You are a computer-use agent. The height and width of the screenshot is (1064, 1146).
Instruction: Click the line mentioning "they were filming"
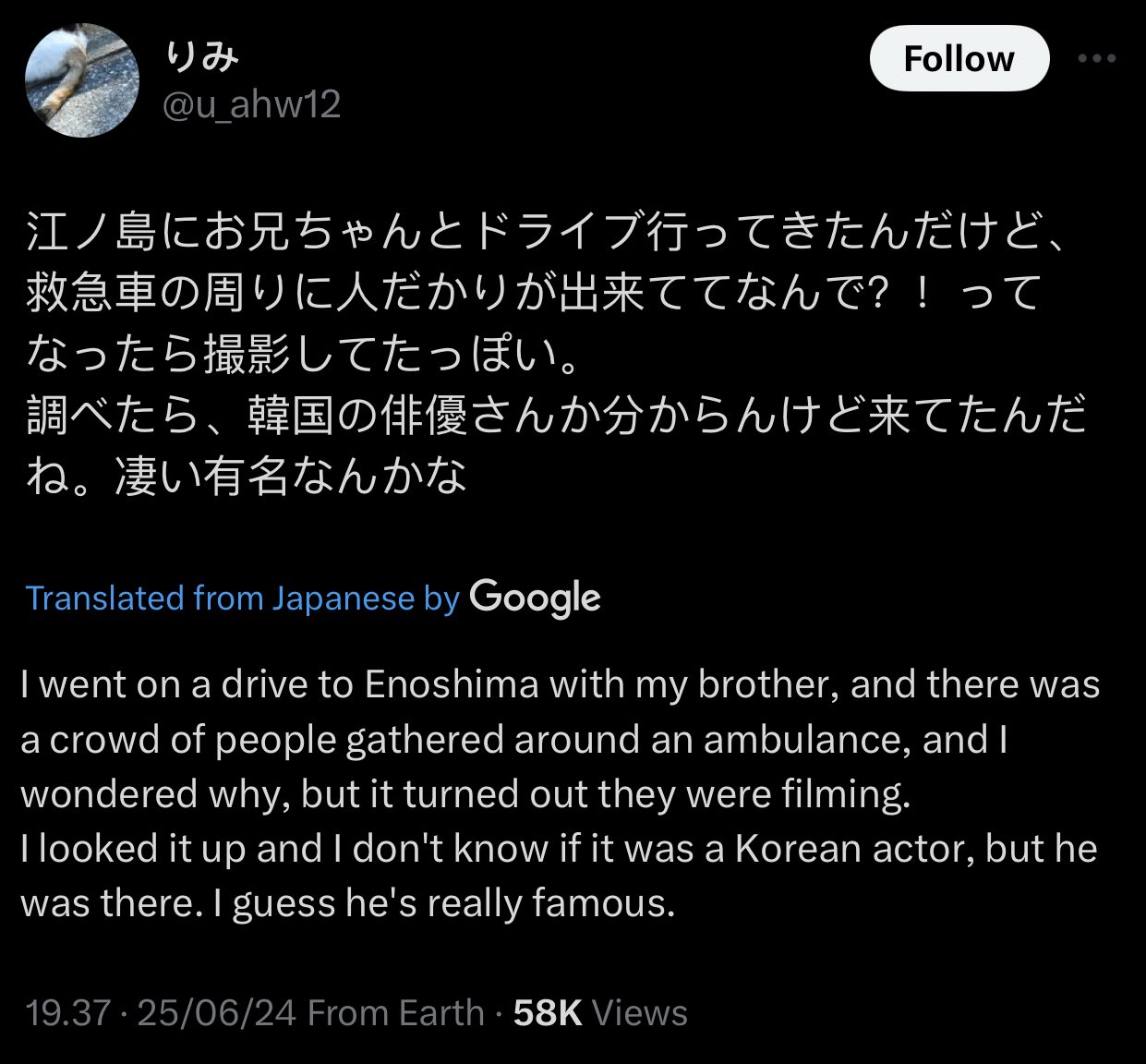tap(465, 794)
